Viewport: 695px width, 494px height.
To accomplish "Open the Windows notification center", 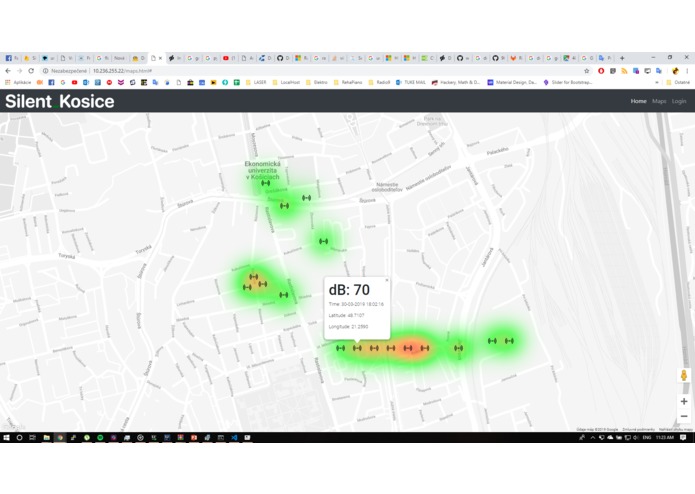I will (683, 437).
